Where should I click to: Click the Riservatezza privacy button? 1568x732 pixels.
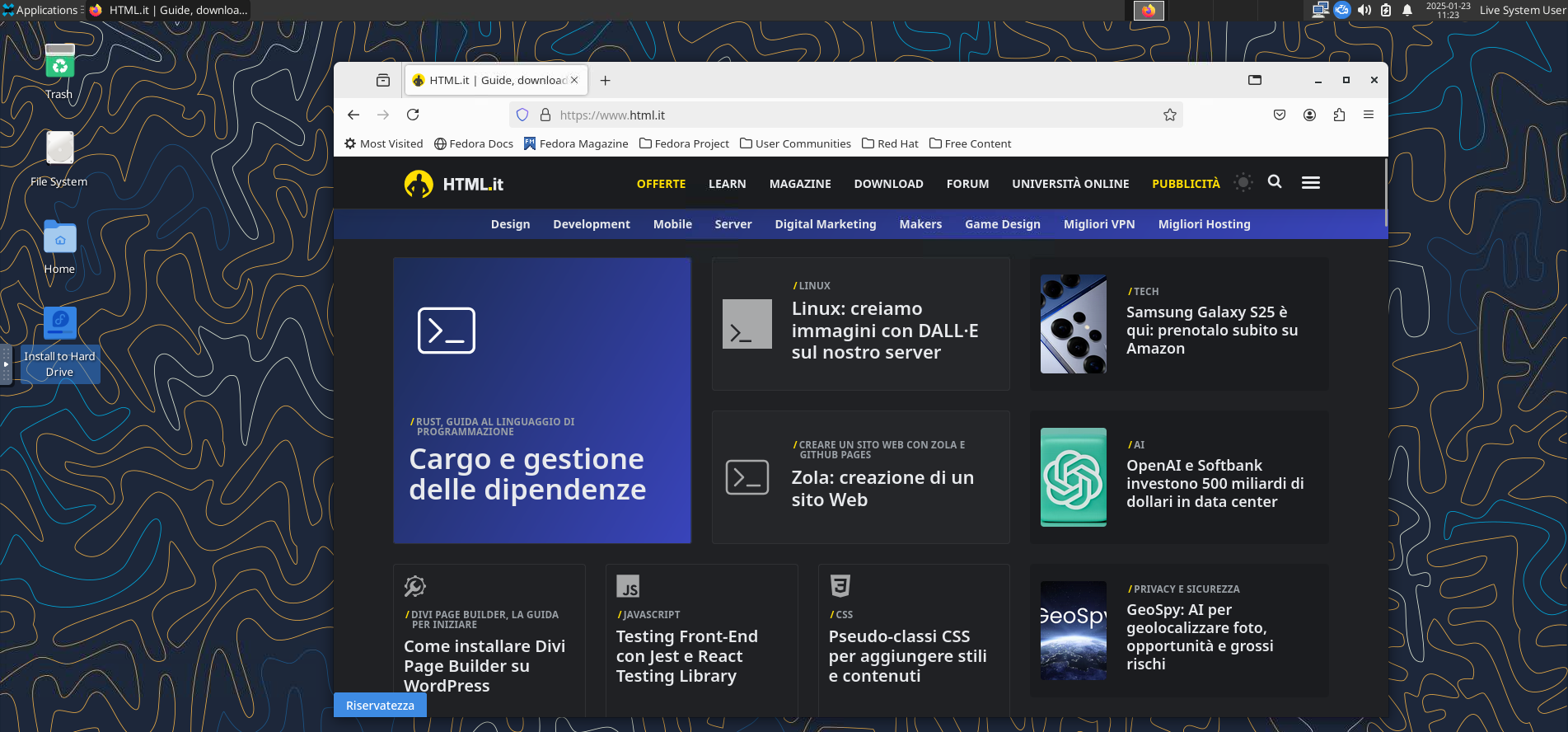[380, 706]
